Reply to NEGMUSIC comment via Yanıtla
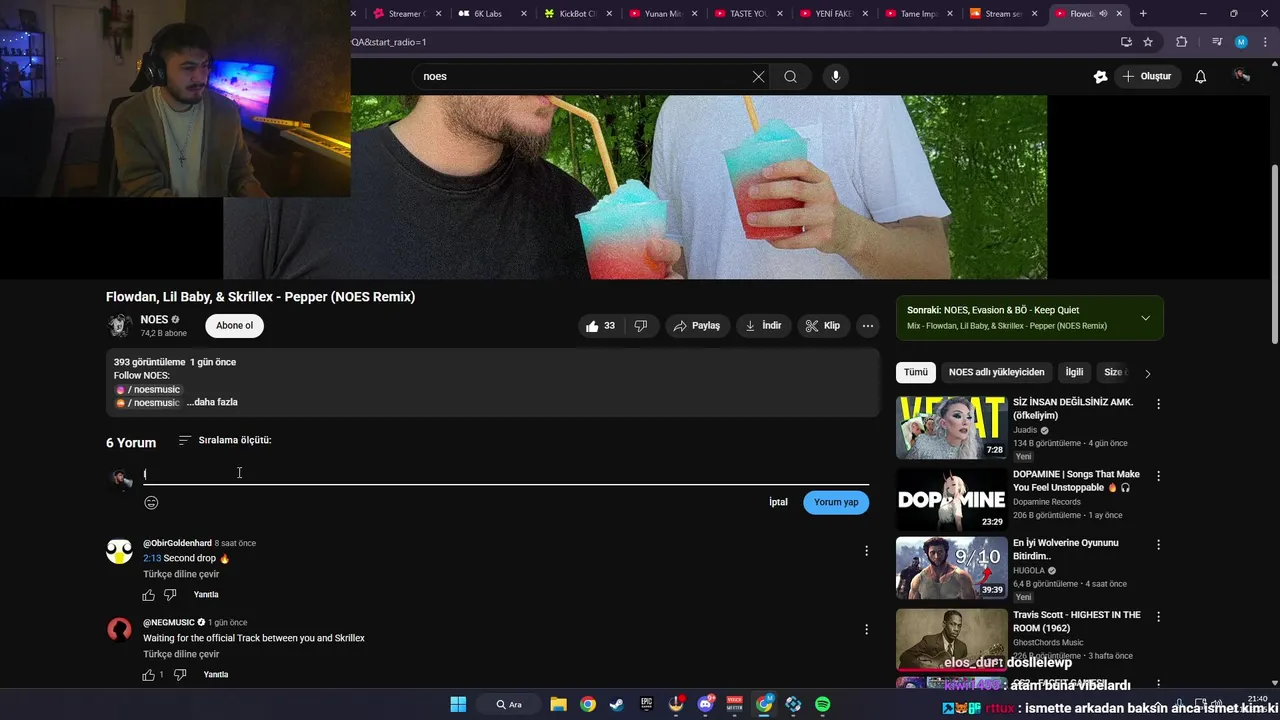The image size is (1280, 720). click(x=216, y=675)
